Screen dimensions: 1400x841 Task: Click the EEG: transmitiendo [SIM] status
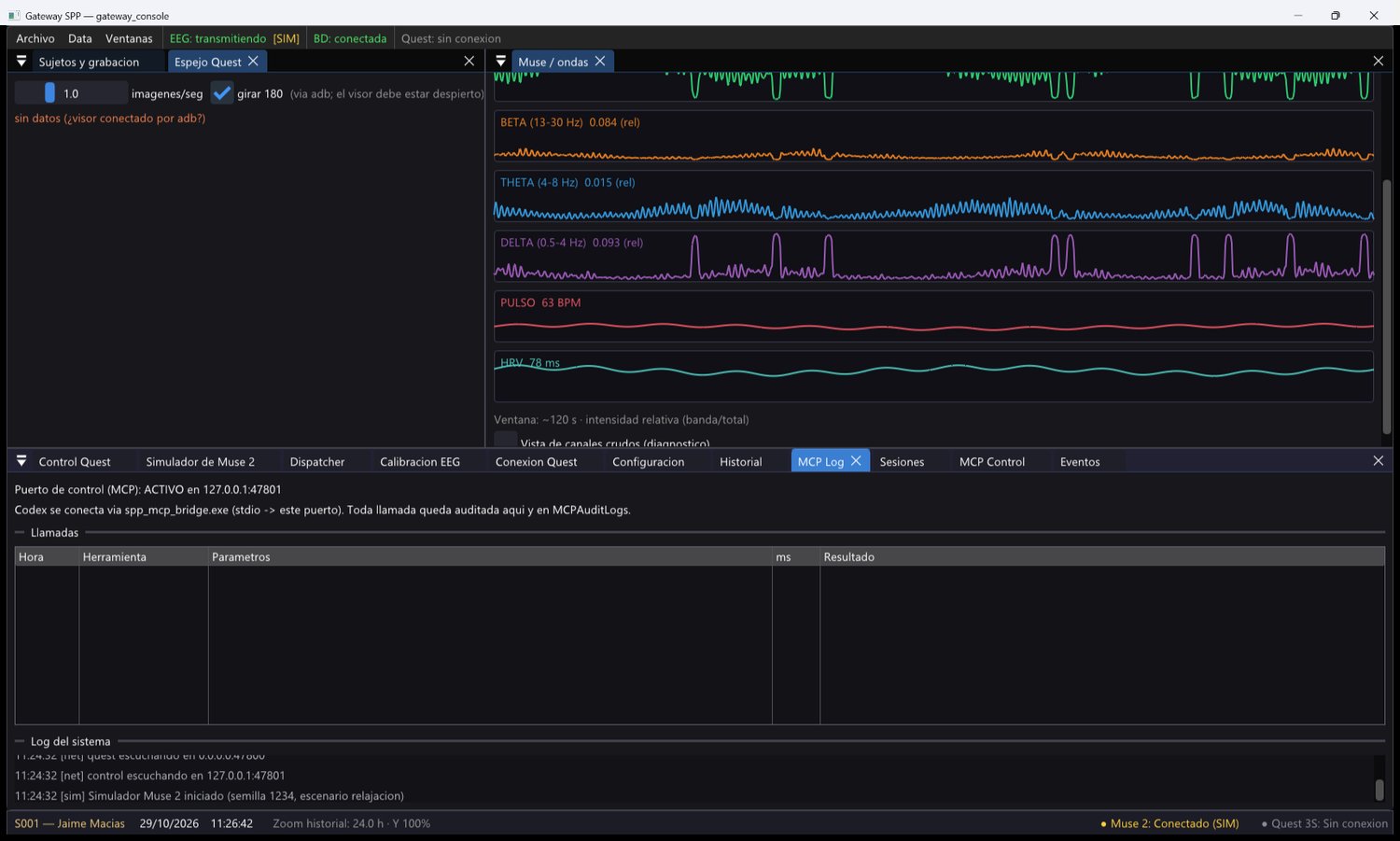234,38
